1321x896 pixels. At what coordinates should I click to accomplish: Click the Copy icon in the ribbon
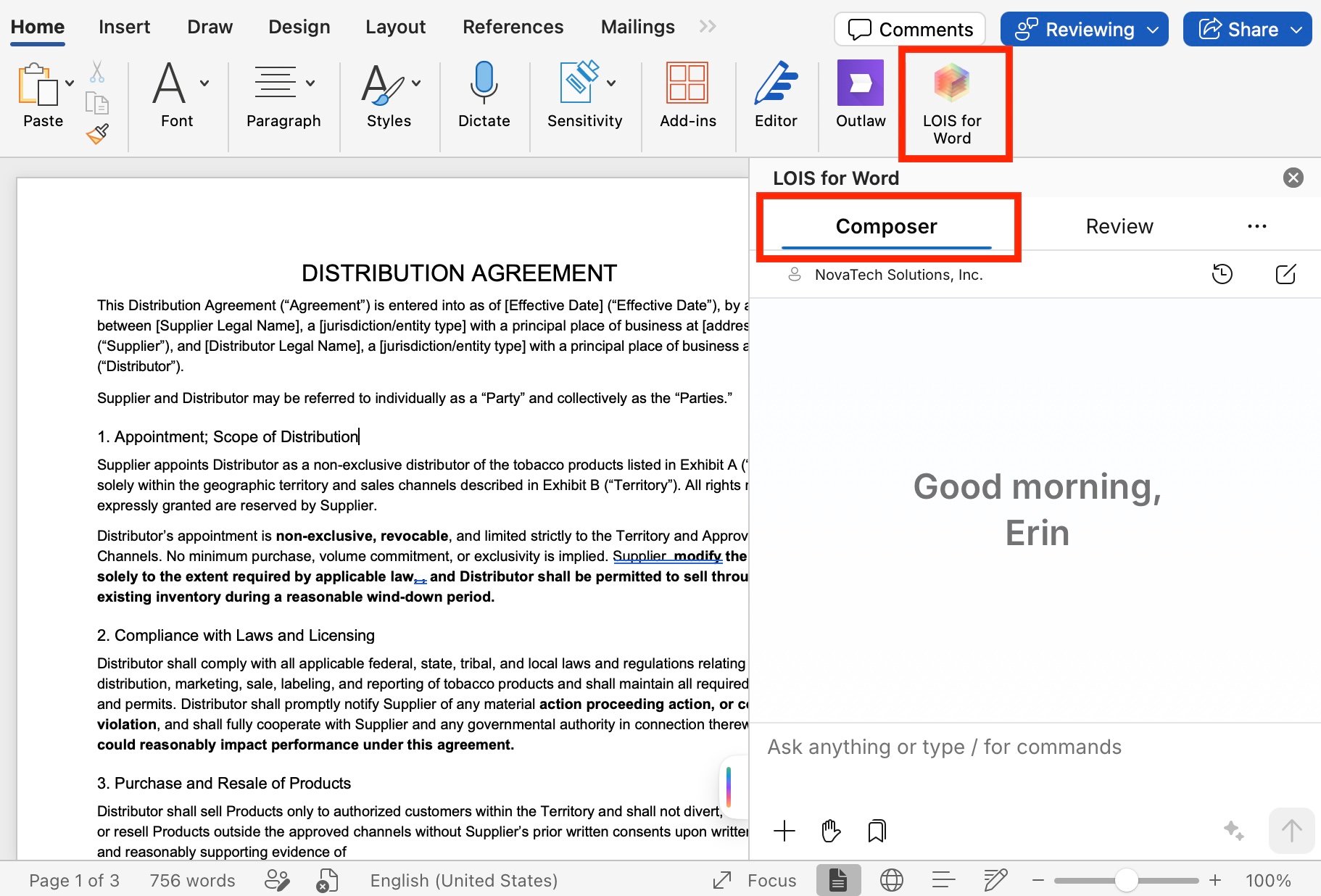coord(97,103)
